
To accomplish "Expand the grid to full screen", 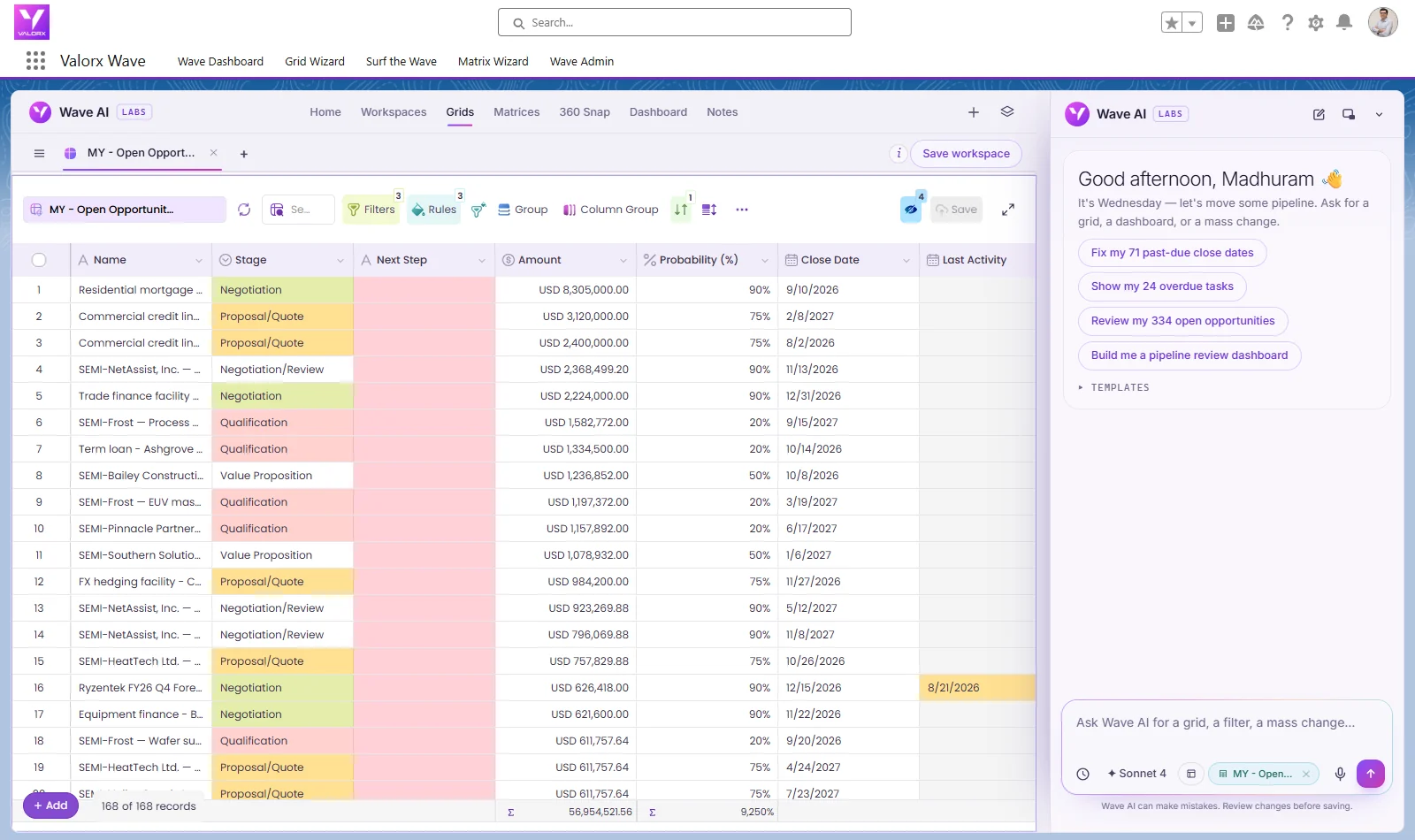I will click(x=1008, y=210).
